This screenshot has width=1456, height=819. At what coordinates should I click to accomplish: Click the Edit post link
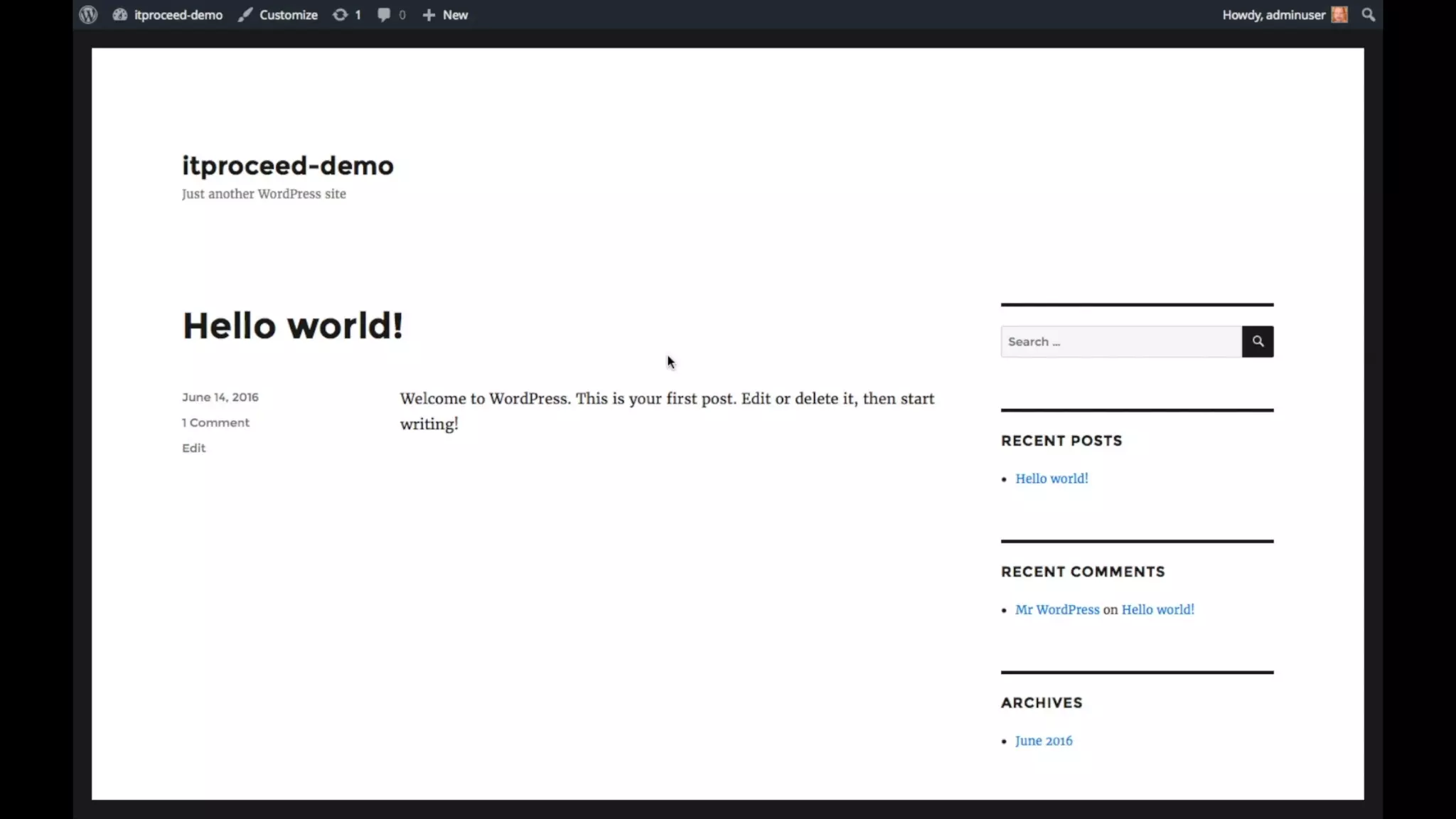tap(193, 448)
